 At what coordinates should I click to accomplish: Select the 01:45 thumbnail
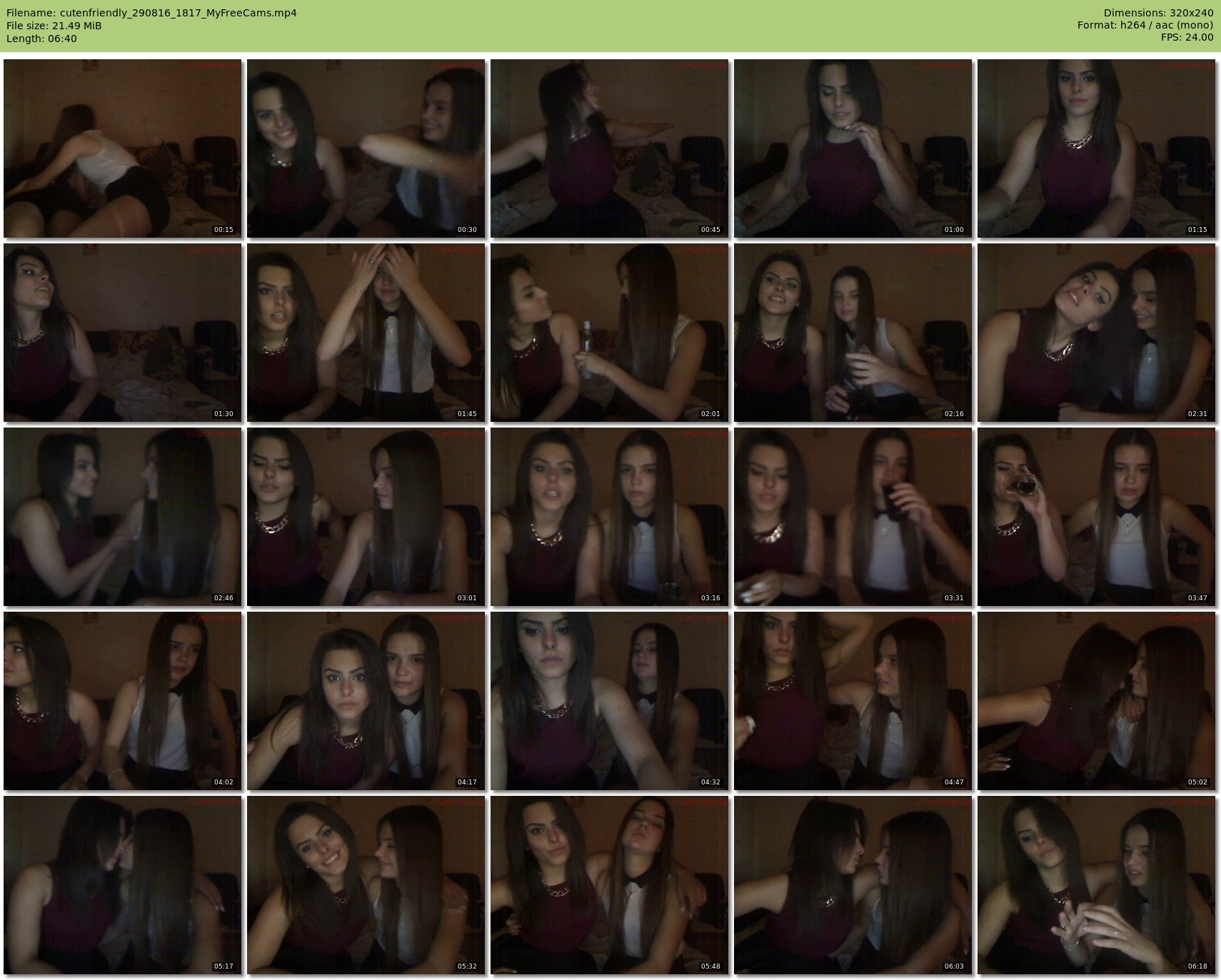366,333
